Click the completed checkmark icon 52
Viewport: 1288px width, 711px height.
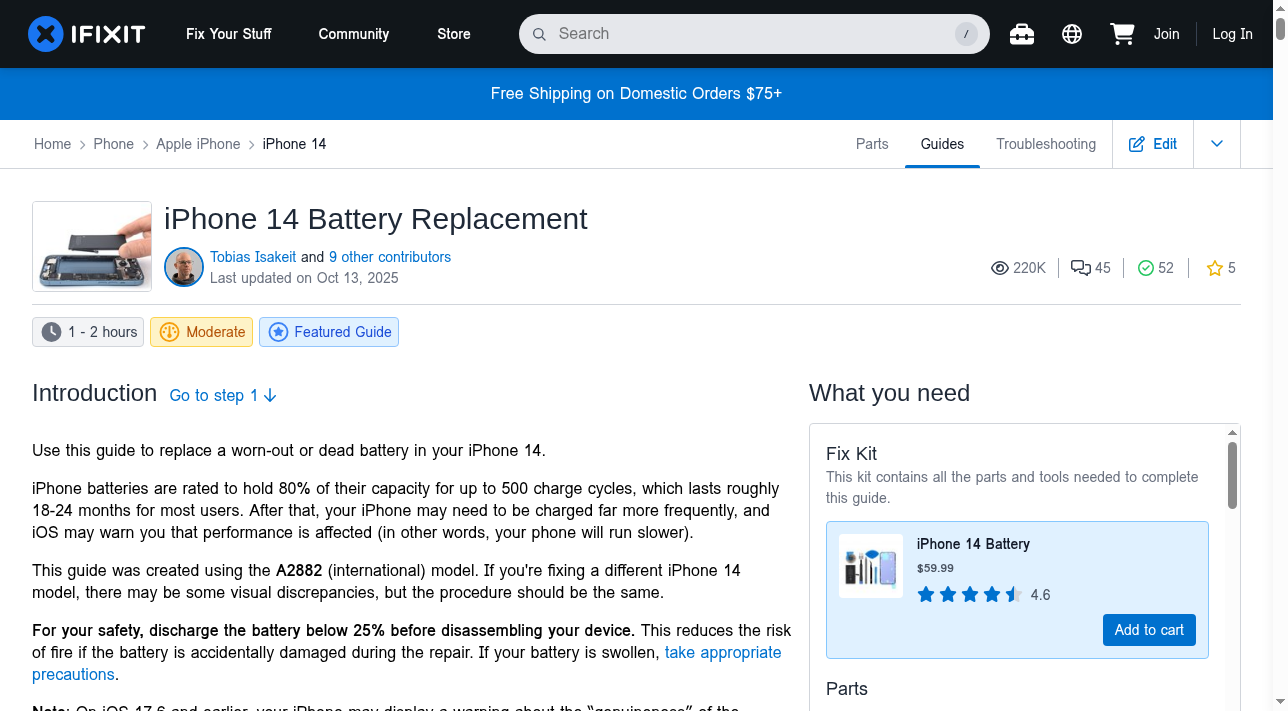coord(1146,268)
